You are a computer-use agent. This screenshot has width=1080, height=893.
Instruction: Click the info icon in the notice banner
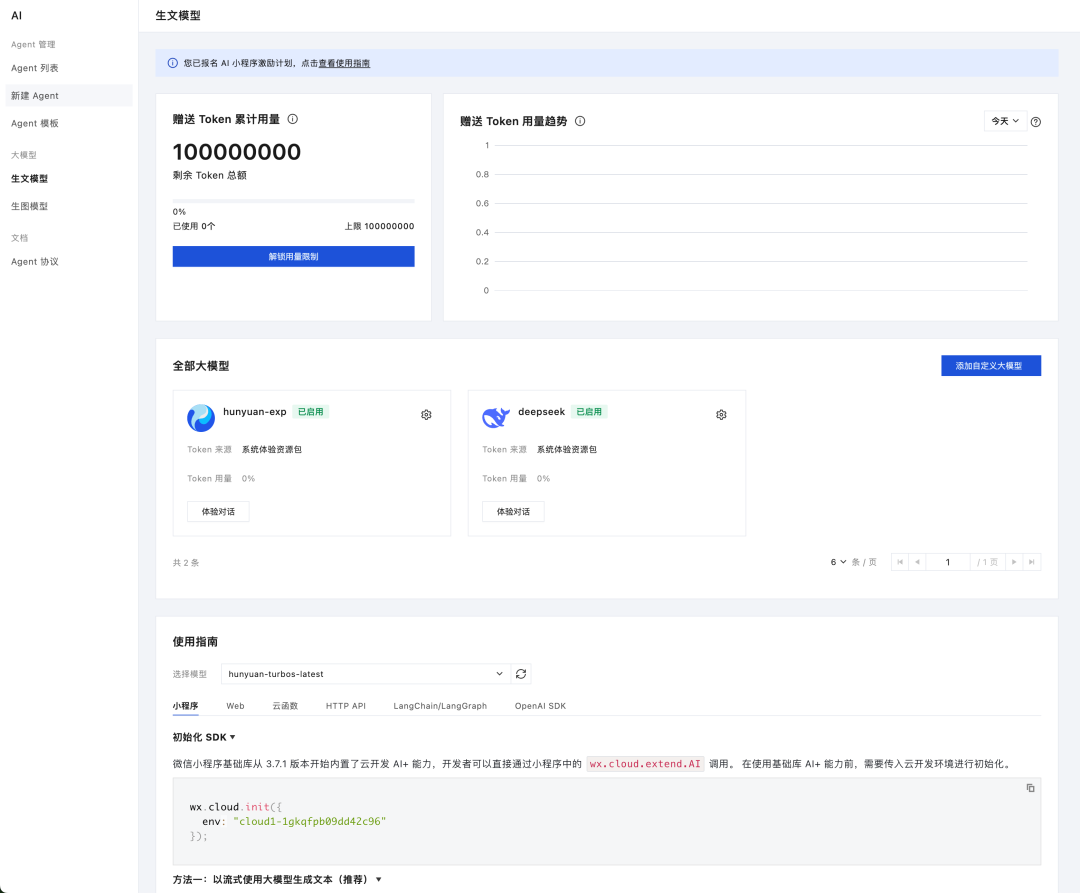tap(173, 63)
